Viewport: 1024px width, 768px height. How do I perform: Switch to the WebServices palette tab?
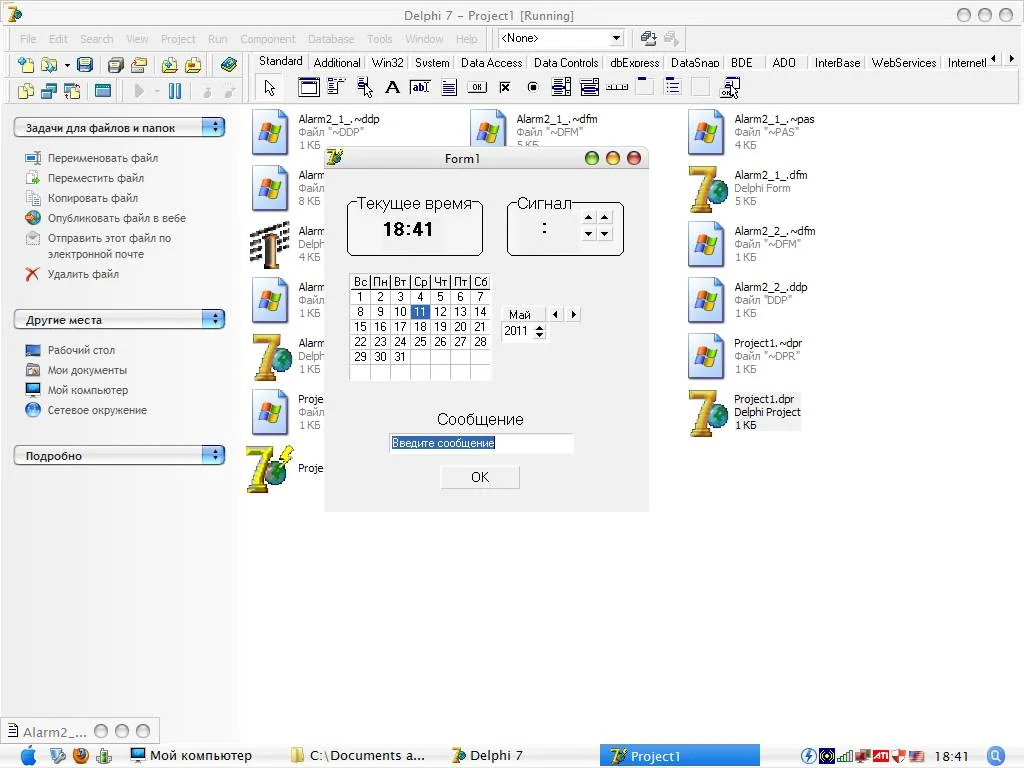[904, 63]
